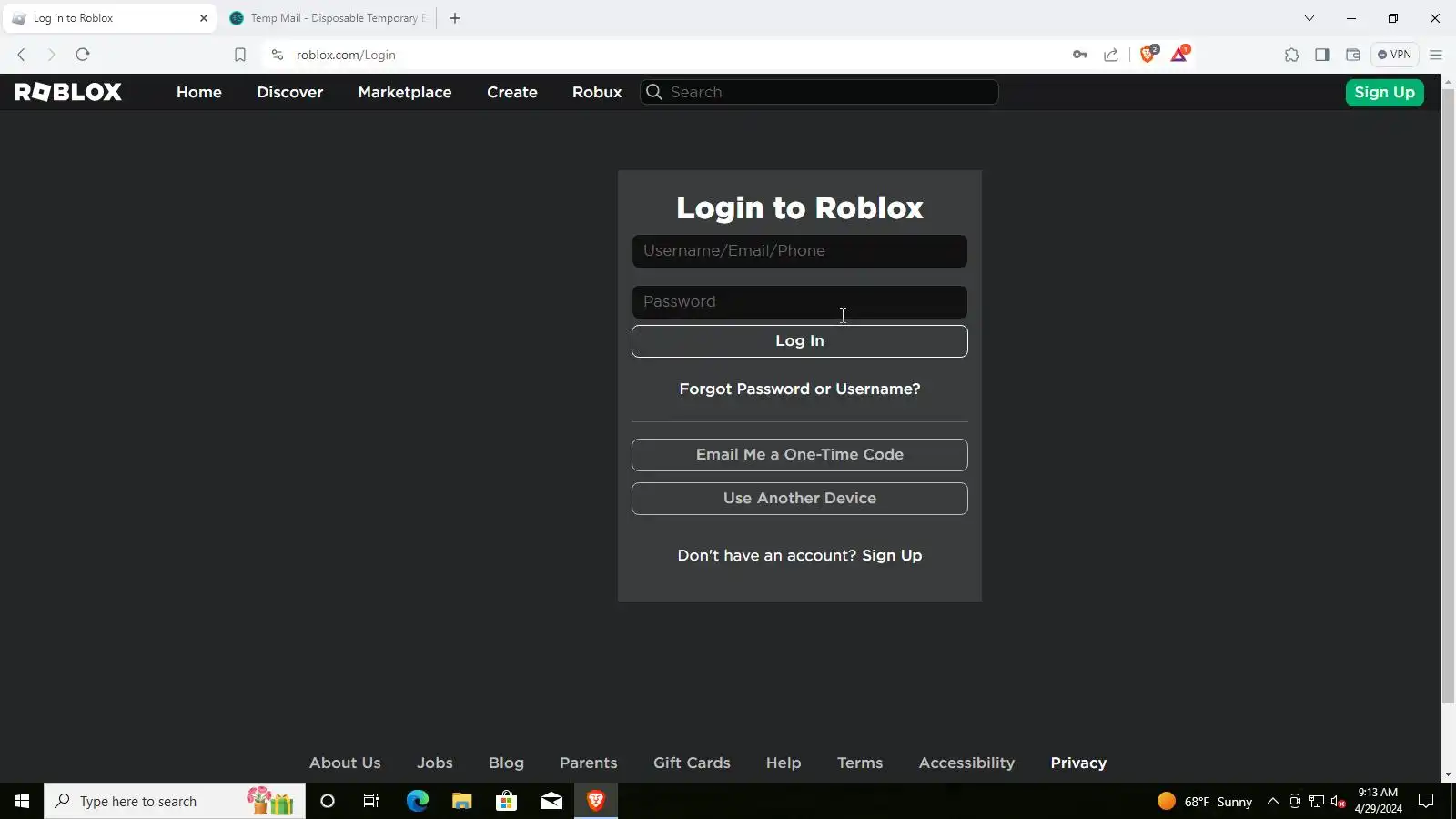Viewport: 1456px width, 819px height.
Task: Open Task View on the taskbar
Action: pos(371,801)
